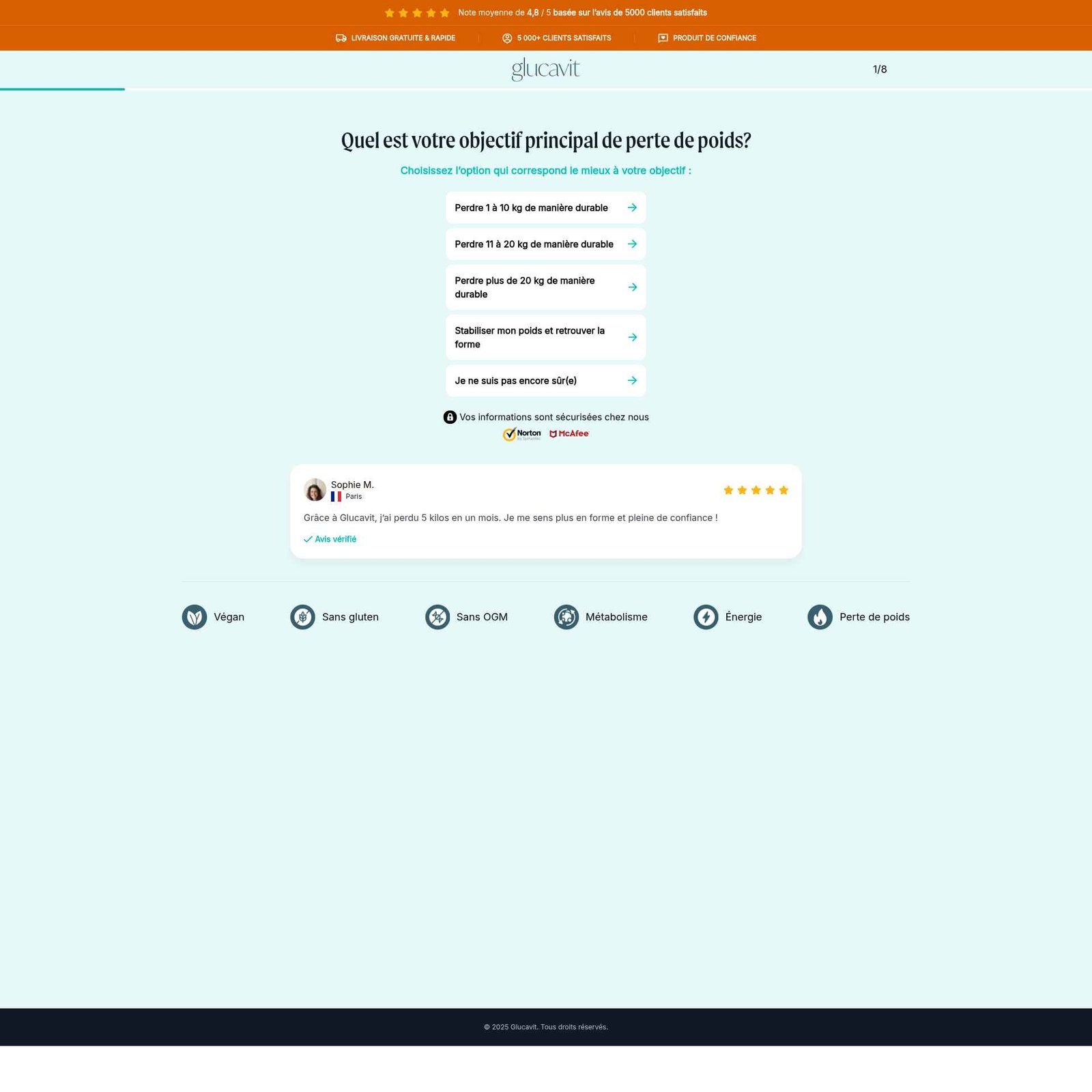Pick 'Perdre plus de 20 kg' option
This screenshot has width=1092, height=1092.
click(545, 287)
